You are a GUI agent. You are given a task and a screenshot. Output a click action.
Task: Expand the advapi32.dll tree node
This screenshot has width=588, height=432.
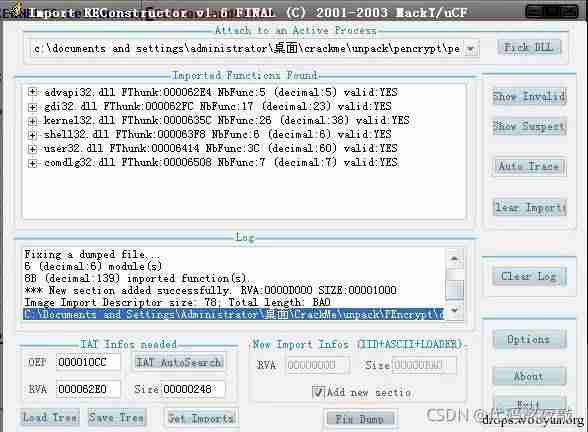coord(33,92)
